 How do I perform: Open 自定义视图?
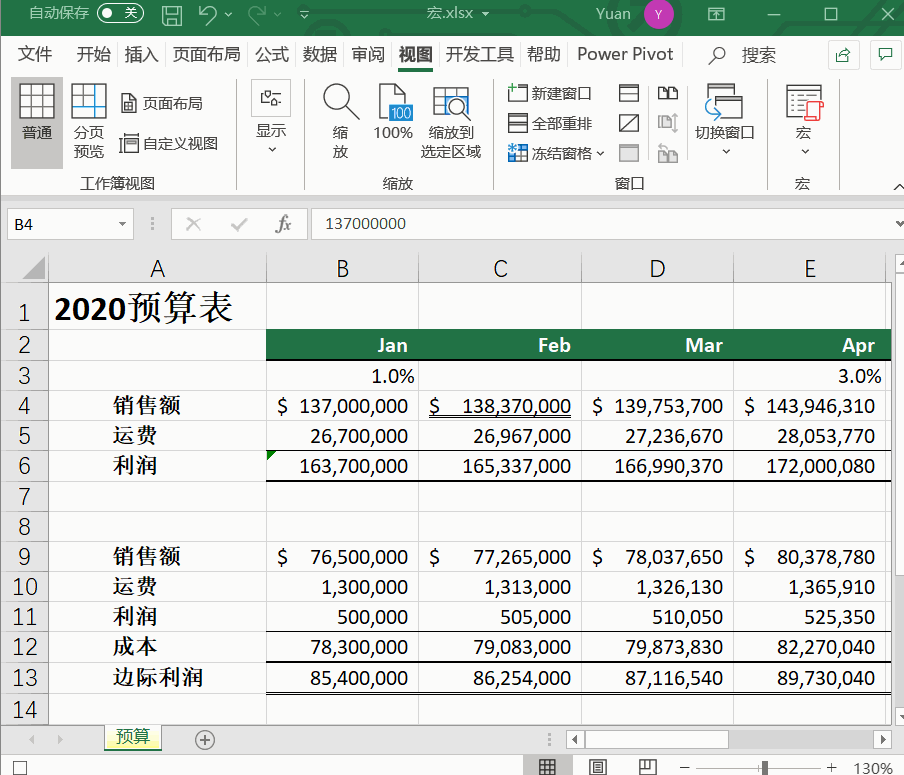pos(168,144)
